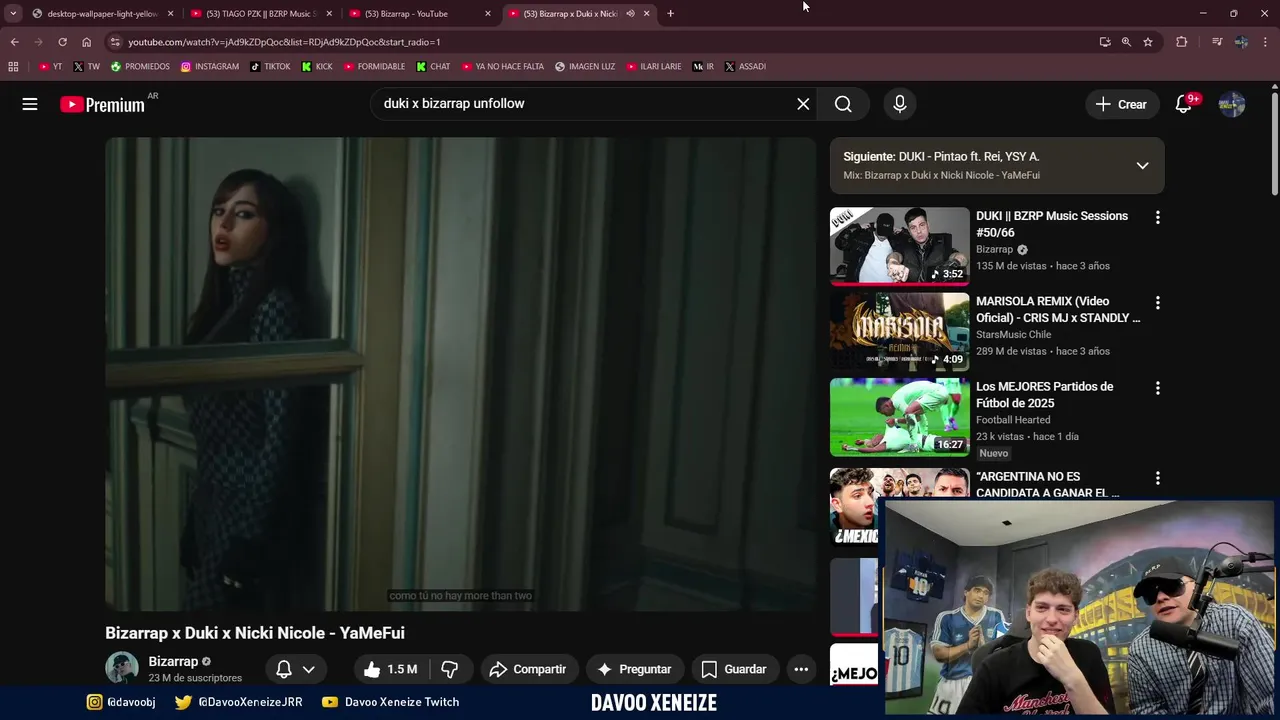The height and width of the screenshot is (720, 1280).
Task: Start voice search with microphone
Action: [x=900, y=104]
